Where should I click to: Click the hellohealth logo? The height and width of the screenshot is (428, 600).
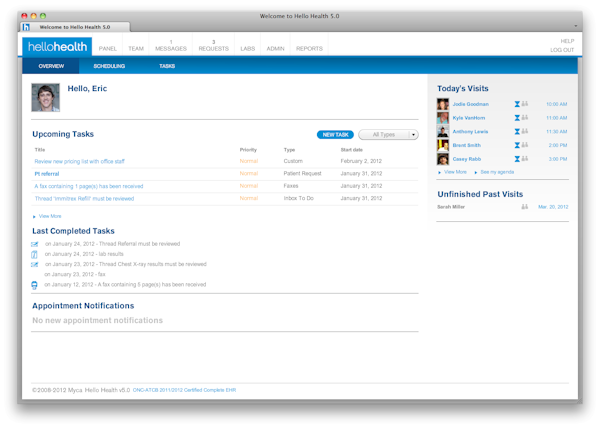pyautogui.click(x=57, y=46)
